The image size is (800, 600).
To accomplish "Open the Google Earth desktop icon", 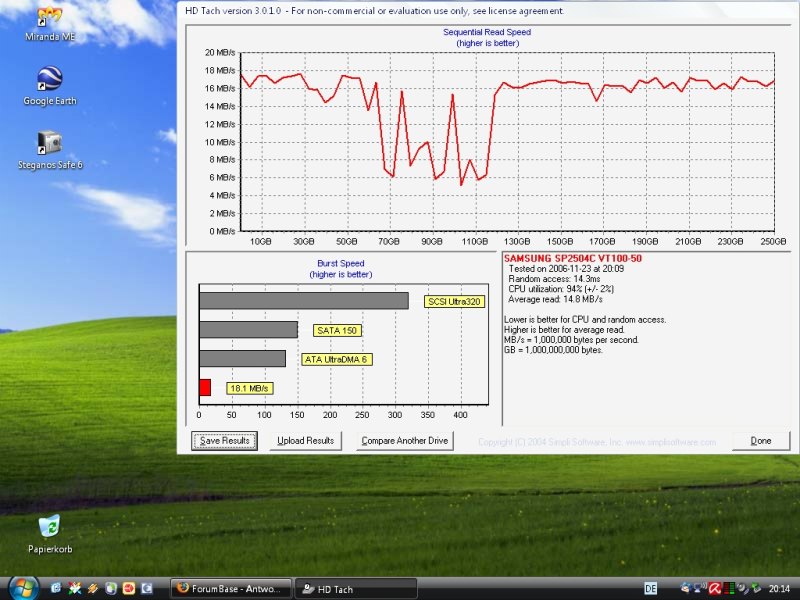I will point(49,86).
